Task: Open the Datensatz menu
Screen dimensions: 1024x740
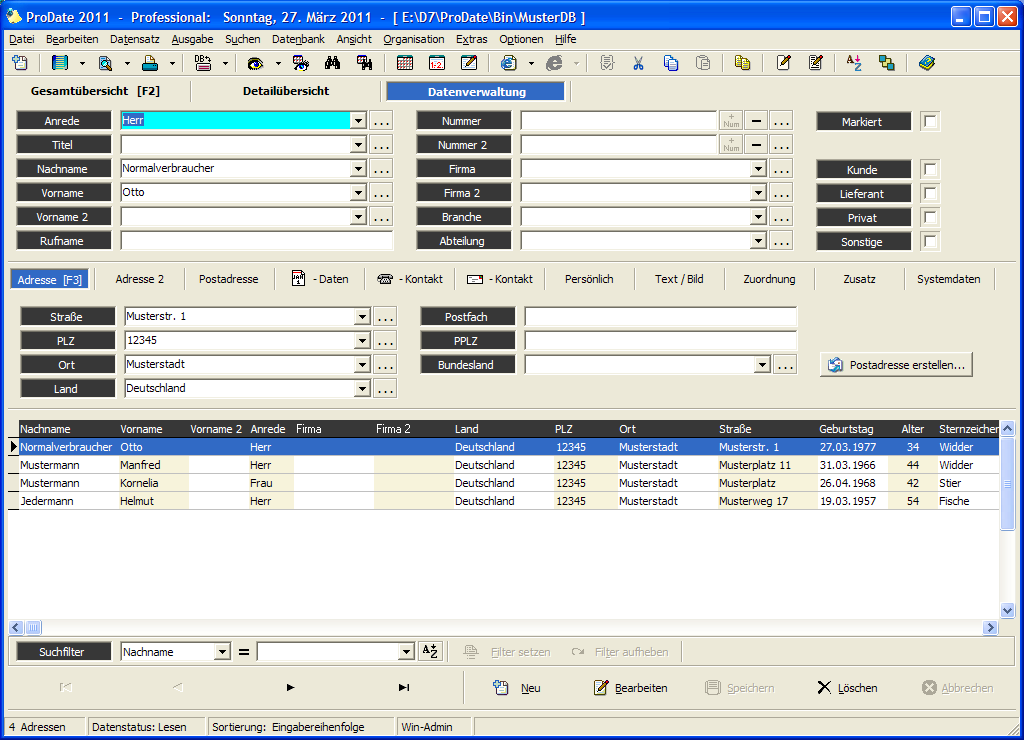Action: (134, 39)
